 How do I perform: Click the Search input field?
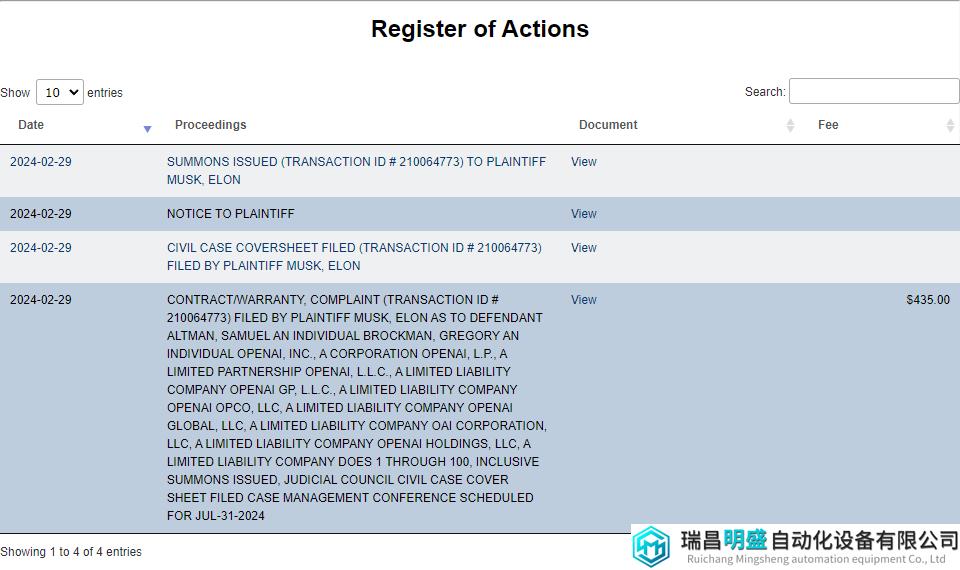tap(874, 91)
